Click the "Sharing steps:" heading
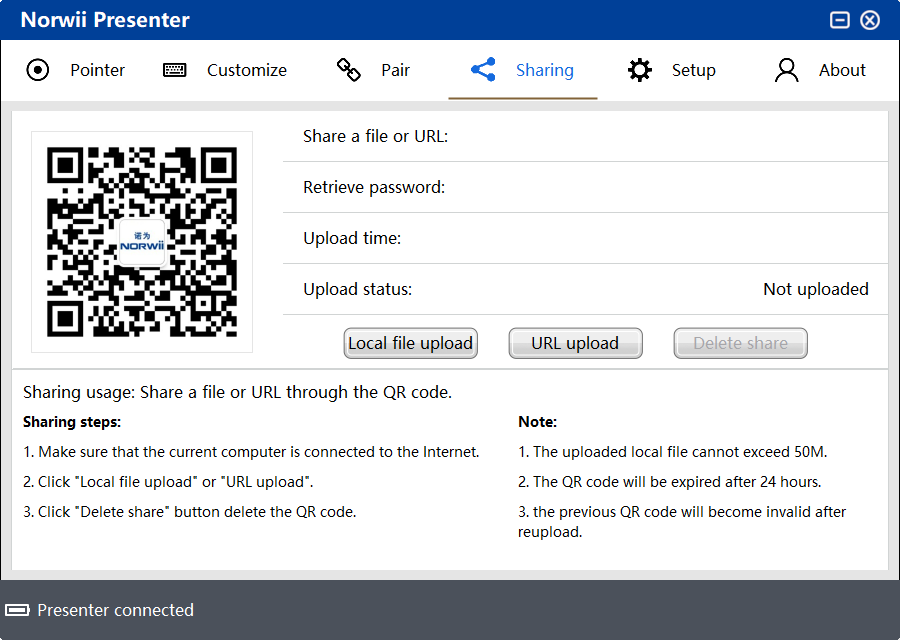Image resolution: width=900 pixels, height=640 pixels. click(x=72, y=422)
